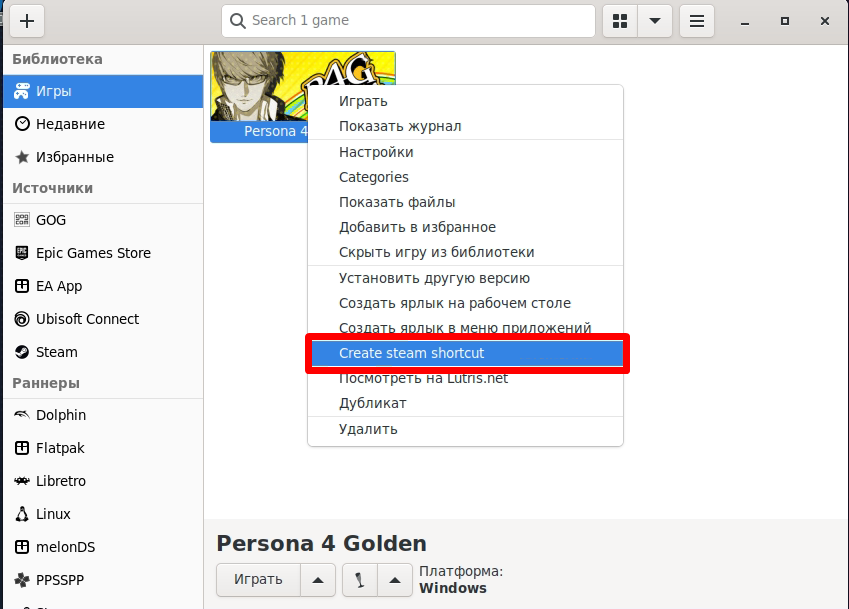Select Persona 4 game cover thumbnail
The height and width of the screenshot is (609, 849).
pyautogui.click(x=259, y=87)
